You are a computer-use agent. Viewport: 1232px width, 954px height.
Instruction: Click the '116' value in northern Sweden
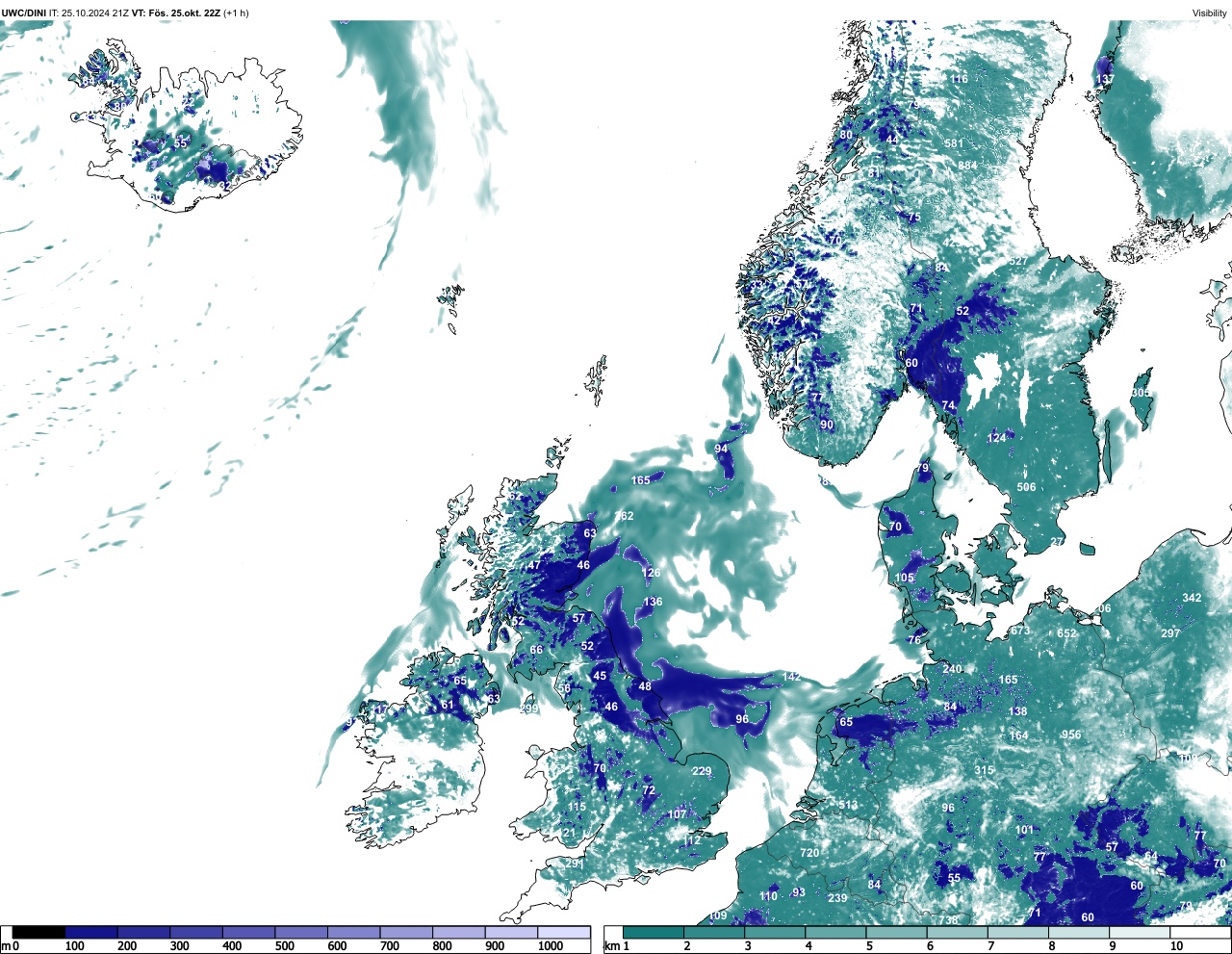pos(959,79)
